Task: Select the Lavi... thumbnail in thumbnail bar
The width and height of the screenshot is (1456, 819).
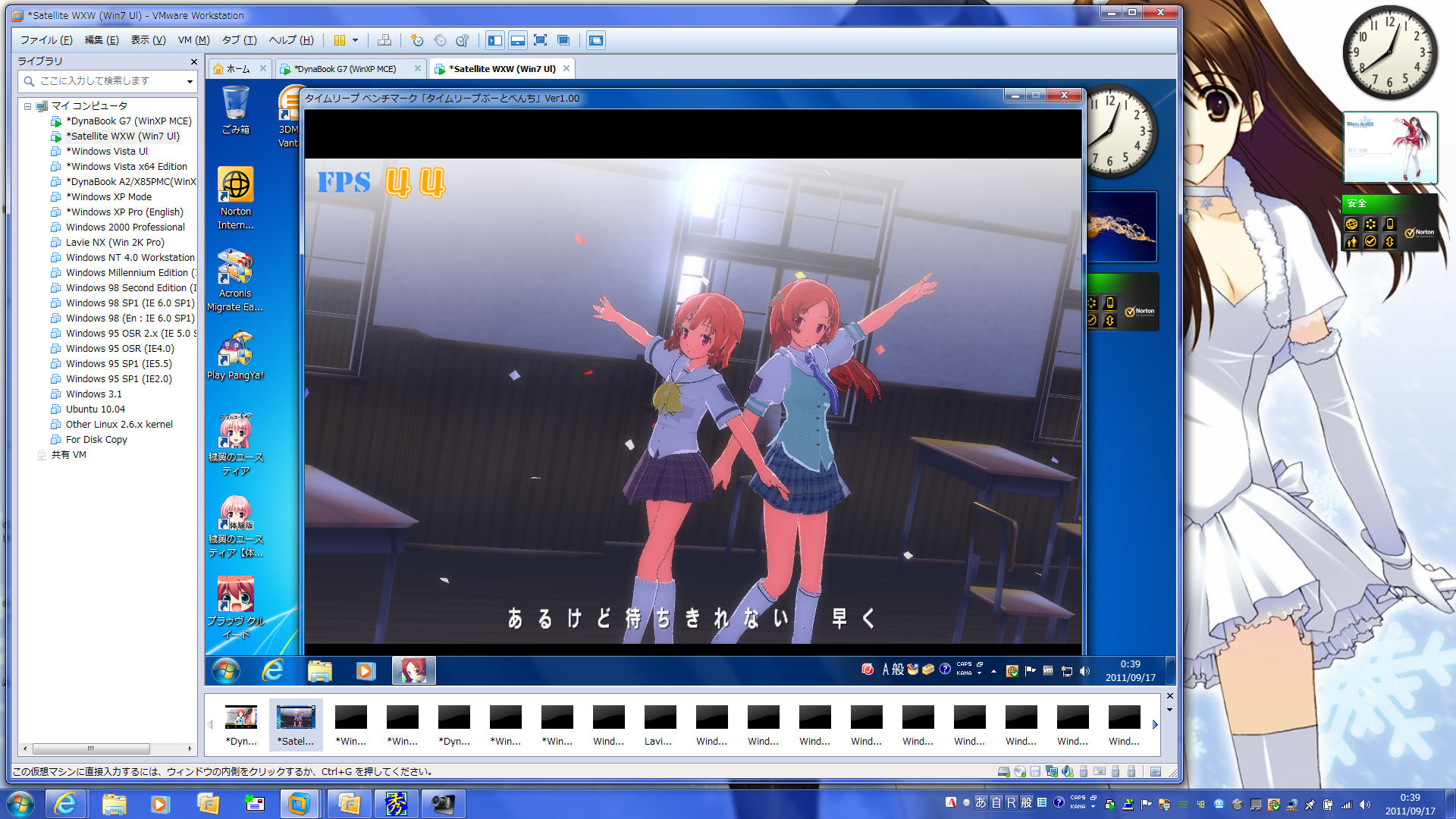Action: point(658,725)
